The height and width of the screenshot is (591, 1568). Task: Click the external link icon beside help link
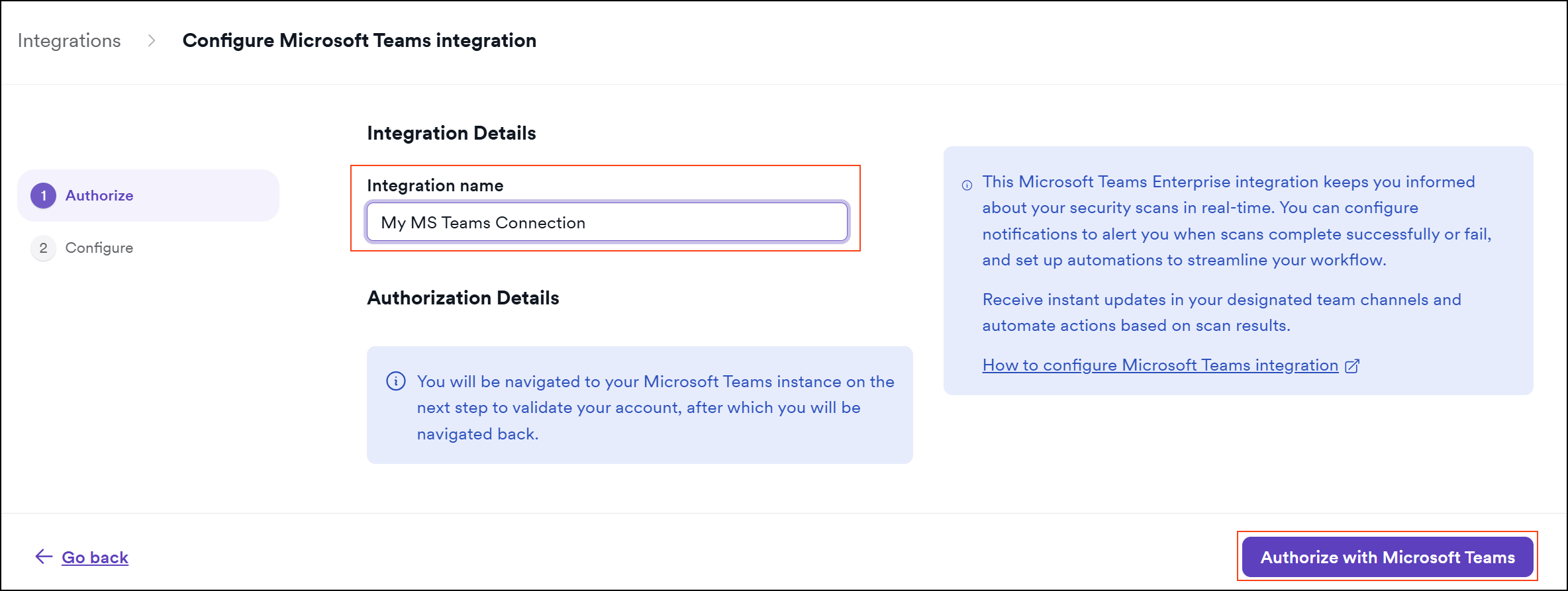pos(1352,366)
